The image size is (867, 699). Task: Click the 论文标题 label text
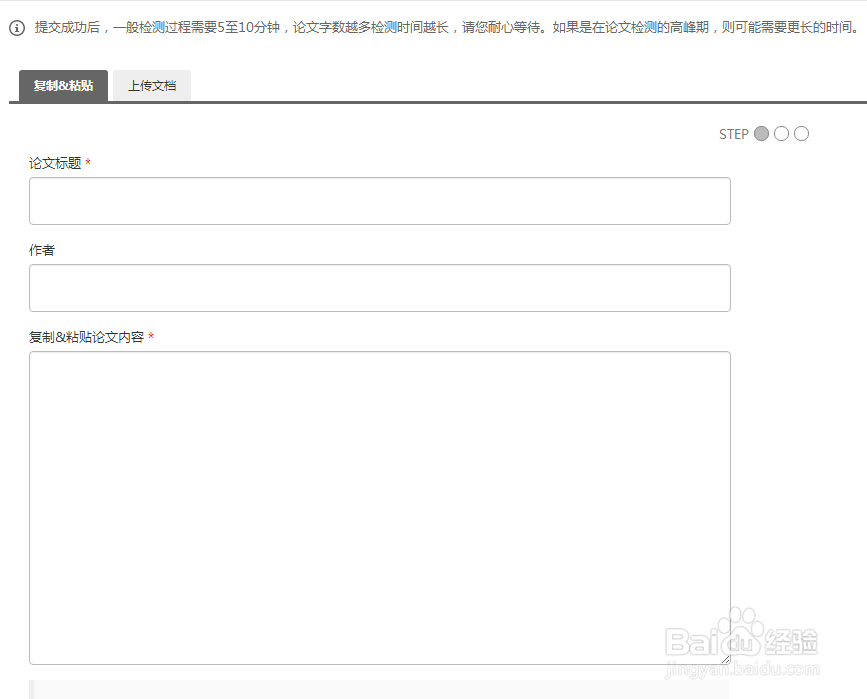(x=55, y=163)
